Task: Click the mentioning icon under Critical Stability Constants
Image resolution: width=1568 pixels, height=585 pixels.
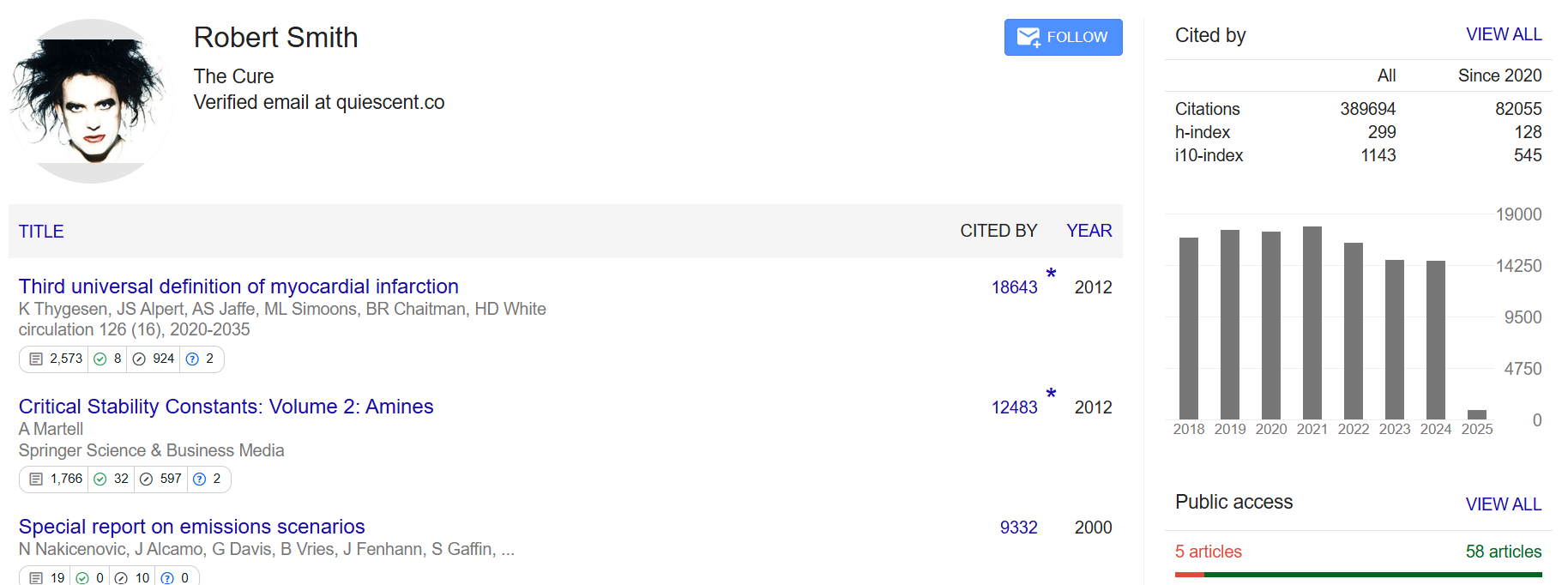Action: [147, 479]
